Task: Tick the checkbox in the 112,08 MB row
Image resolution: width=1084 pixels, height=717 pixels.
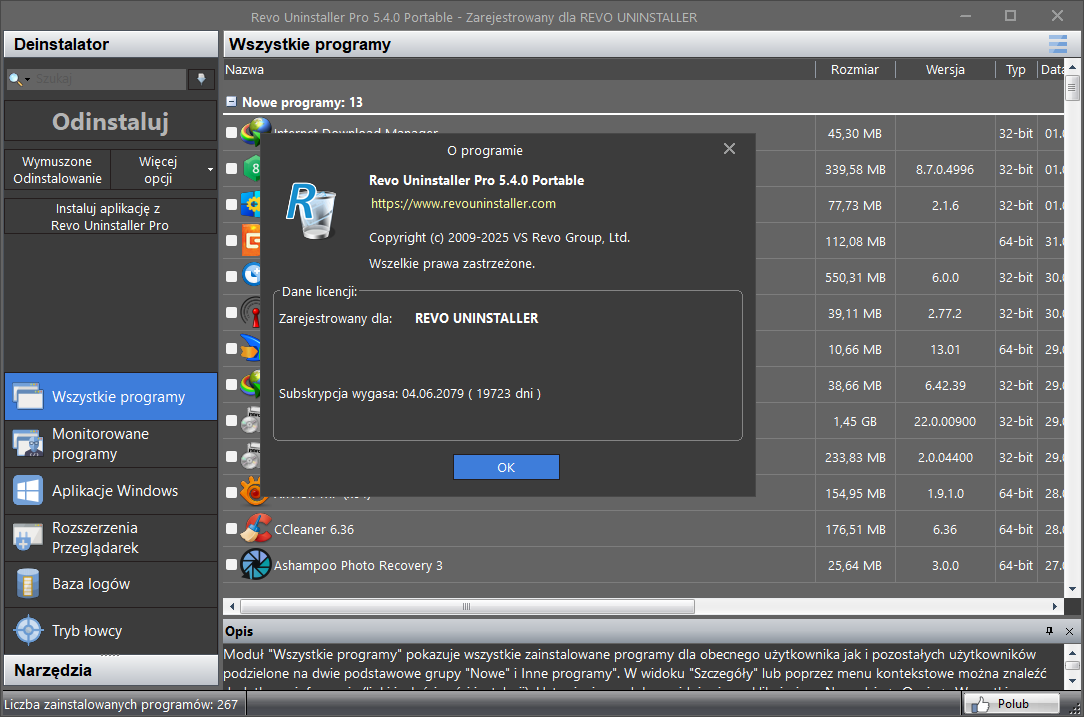Action: tap(232, 241)
